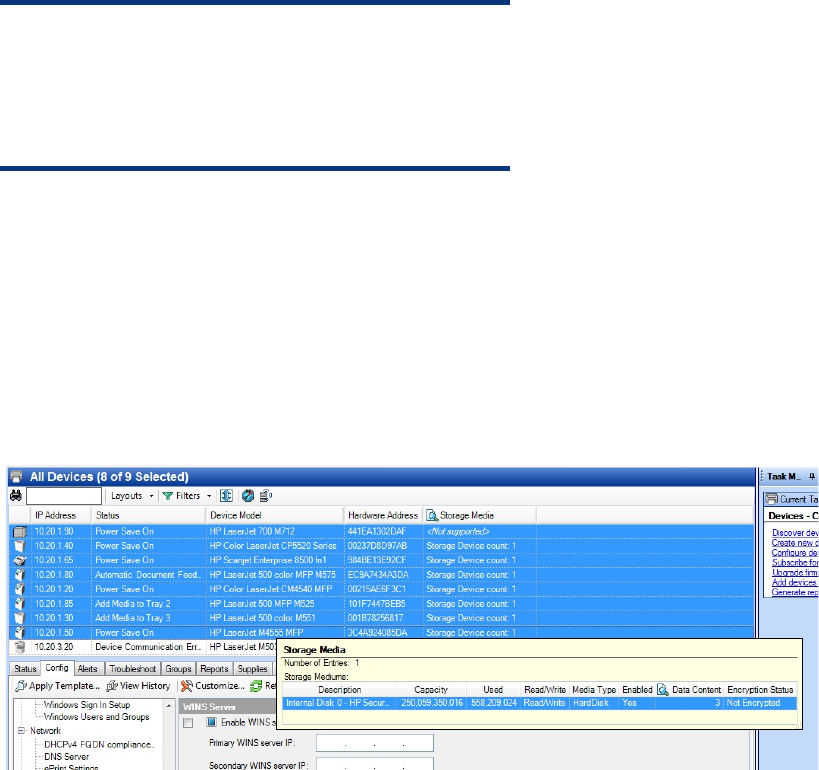Open the Layouts dropdown
The height and width of the screenshot is (770, 819).
(132, 496)
